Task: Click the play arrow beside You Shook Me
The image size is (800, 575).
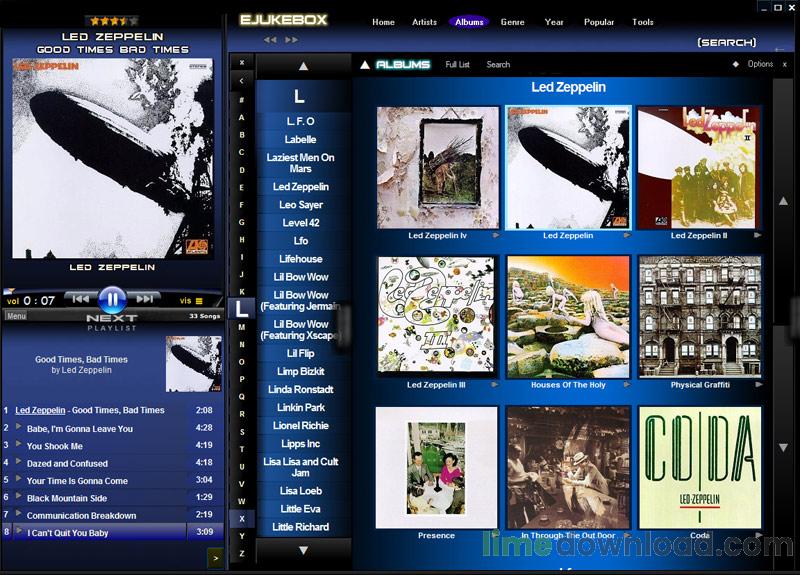Action: tap(19, 444)
